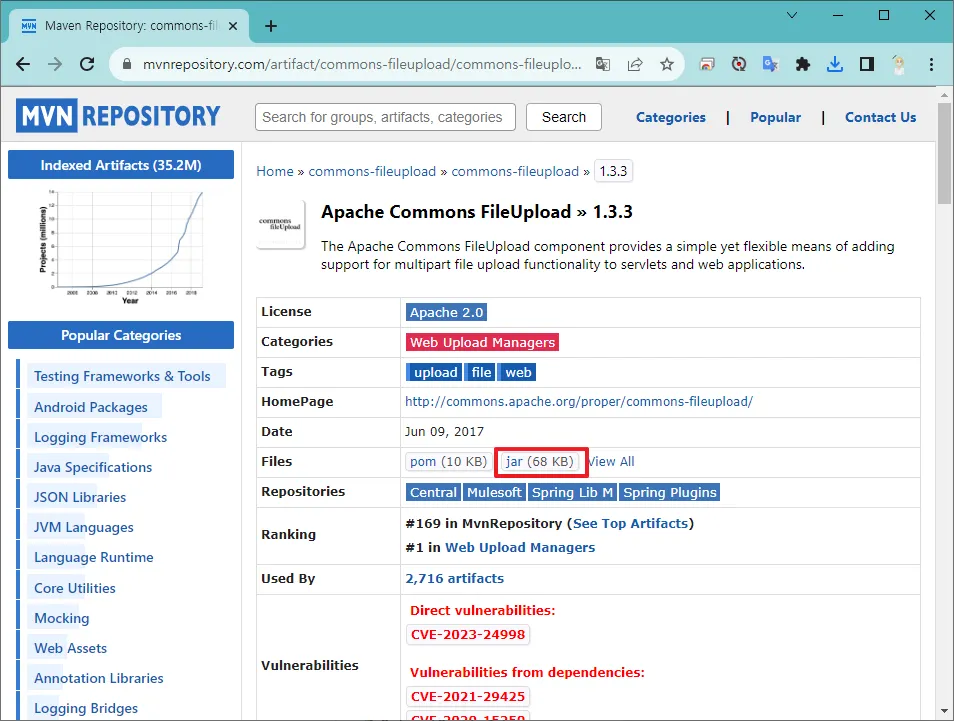Expand the tab search chevron
Screen dimensions: 954x721
coord(792,15)
